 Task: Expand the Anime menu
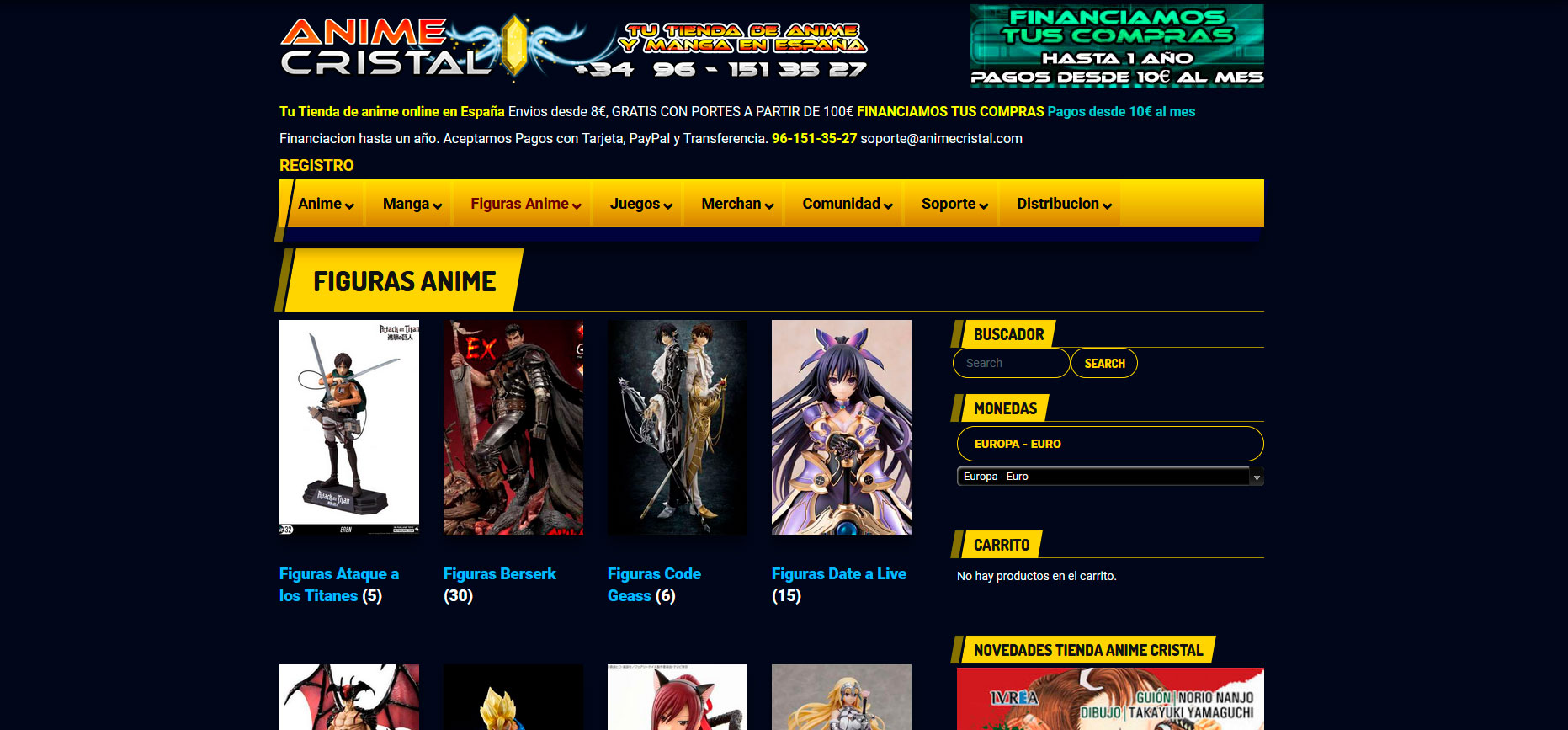[x=326, y=204]
